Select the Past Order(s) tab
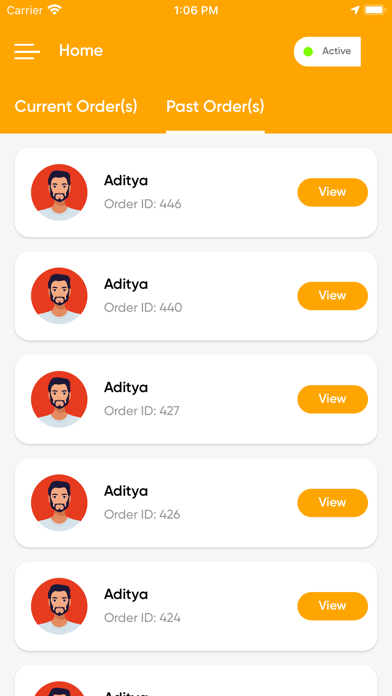392x696 pixels. pos(215,107)
